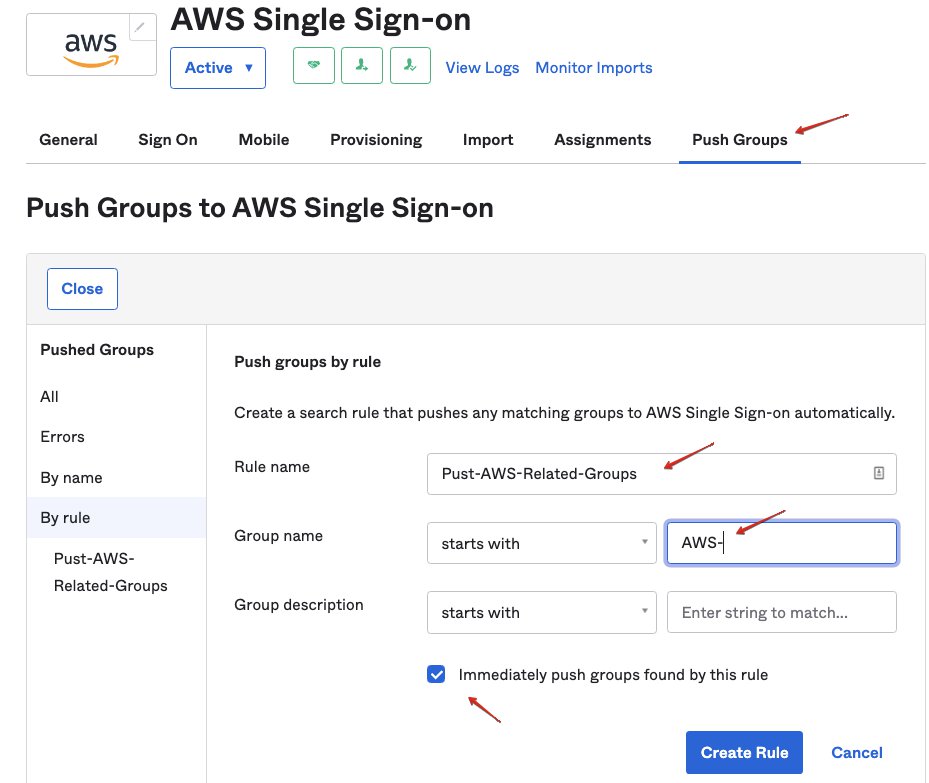Open Group description starts with dropdown
Image resolution: width=929 pixels, height=783 pixels.
pyautogui.click(x=542, y=612)
